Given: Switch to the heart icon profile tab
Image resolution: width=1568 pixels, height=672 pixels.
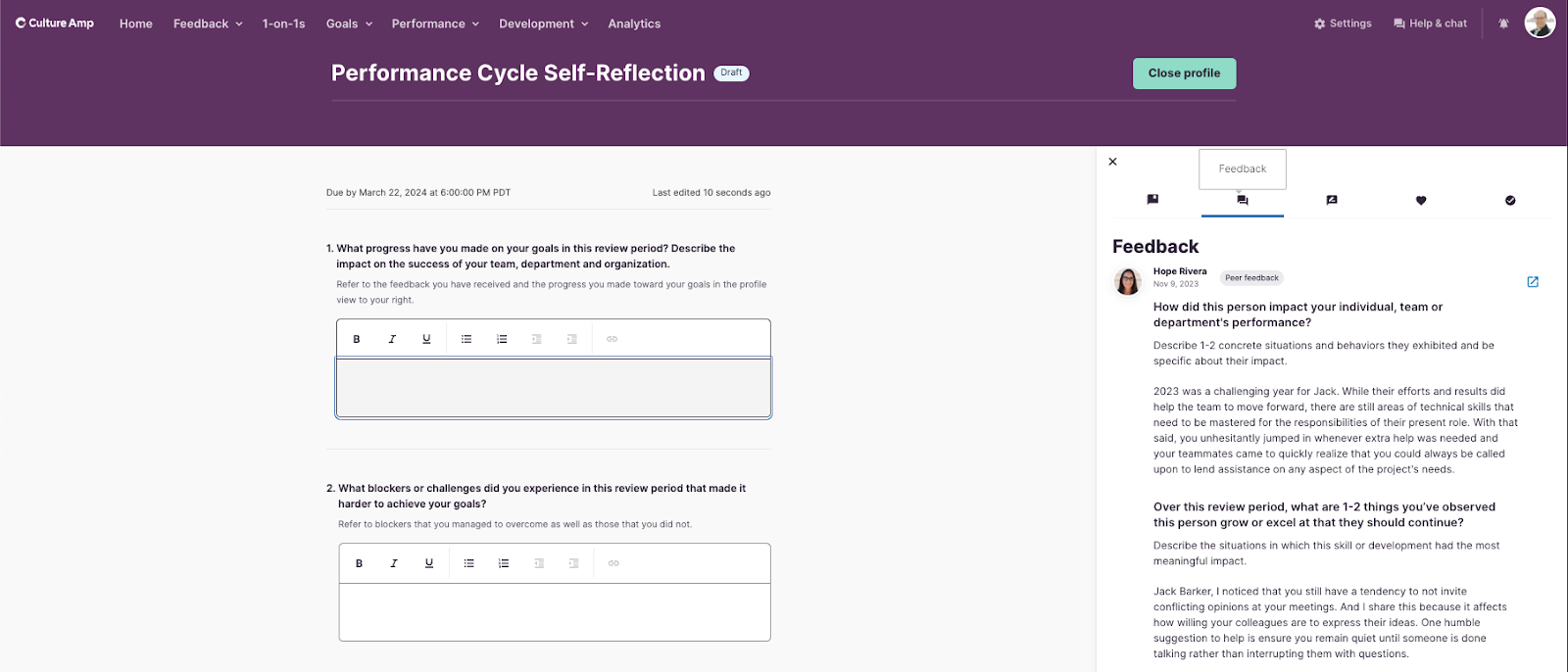Looking at the screenshot, I should 1421,200.
